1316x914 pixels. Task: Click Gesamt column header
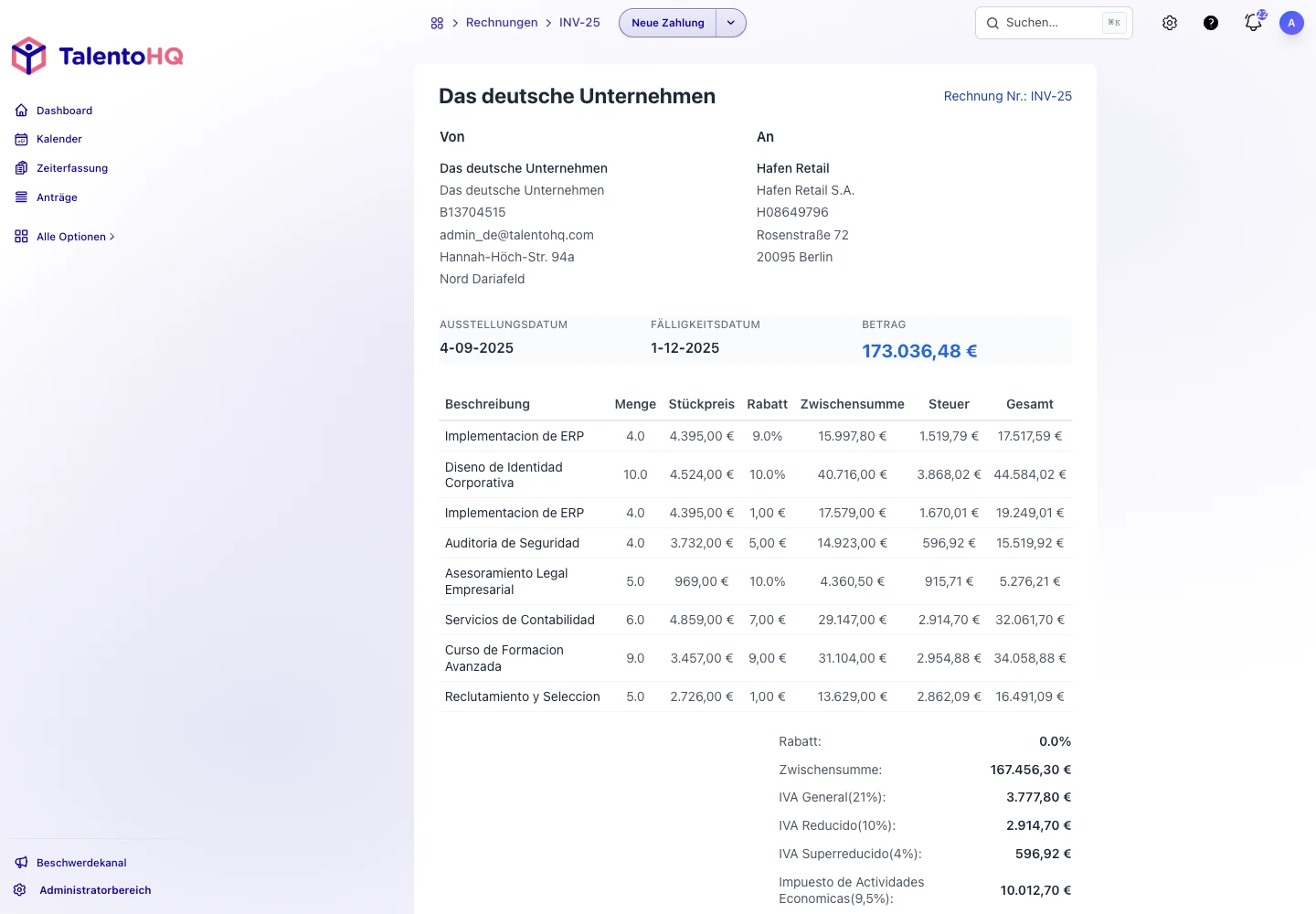(1029, 404)
